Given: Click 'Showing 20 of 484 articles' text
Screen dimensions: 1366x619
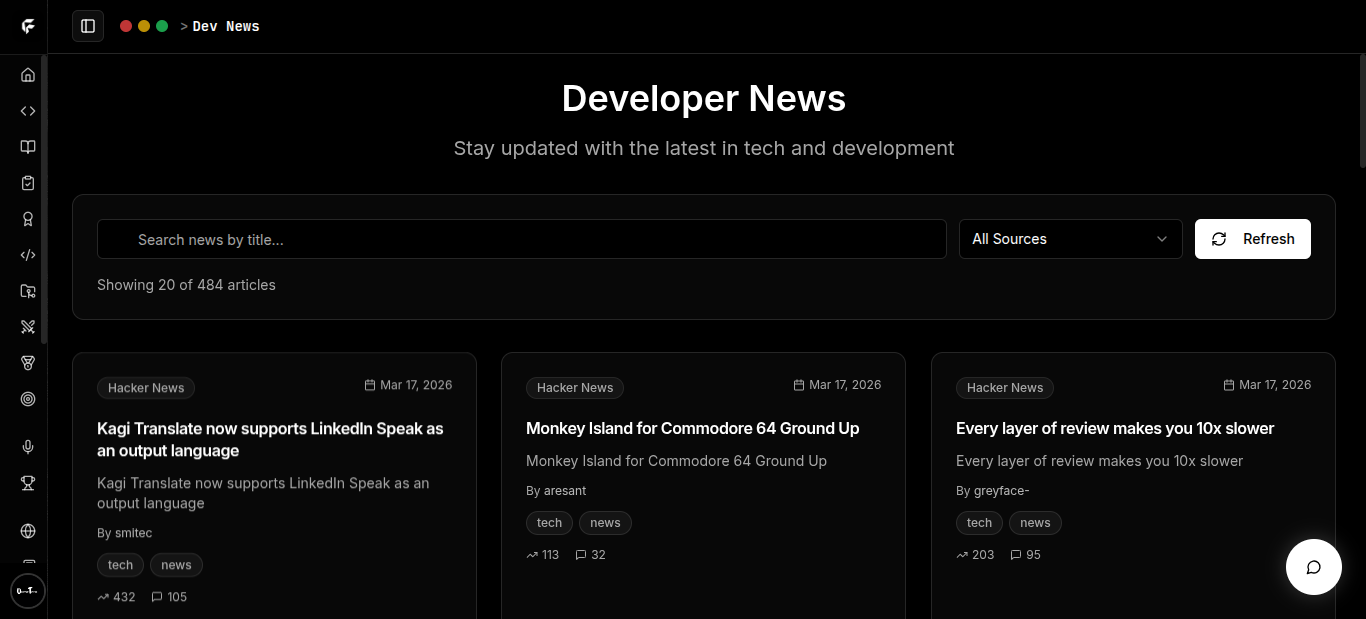Looking at the screenshot, I should point(186,285).
